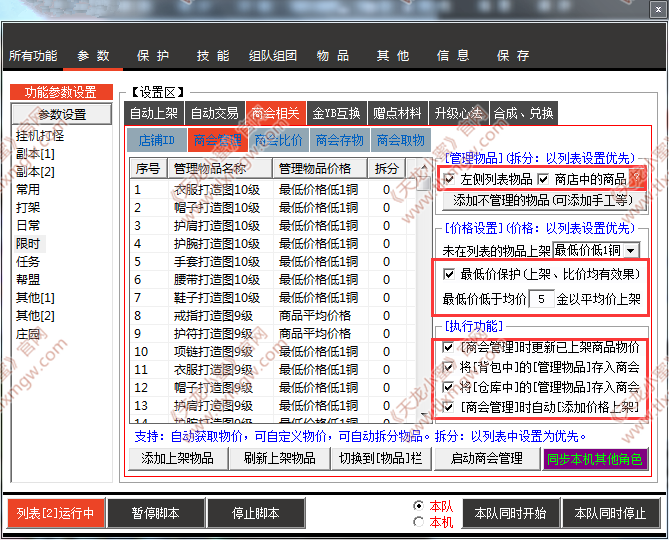Select 副本[2] in the sidebar list

click(35, 171)
